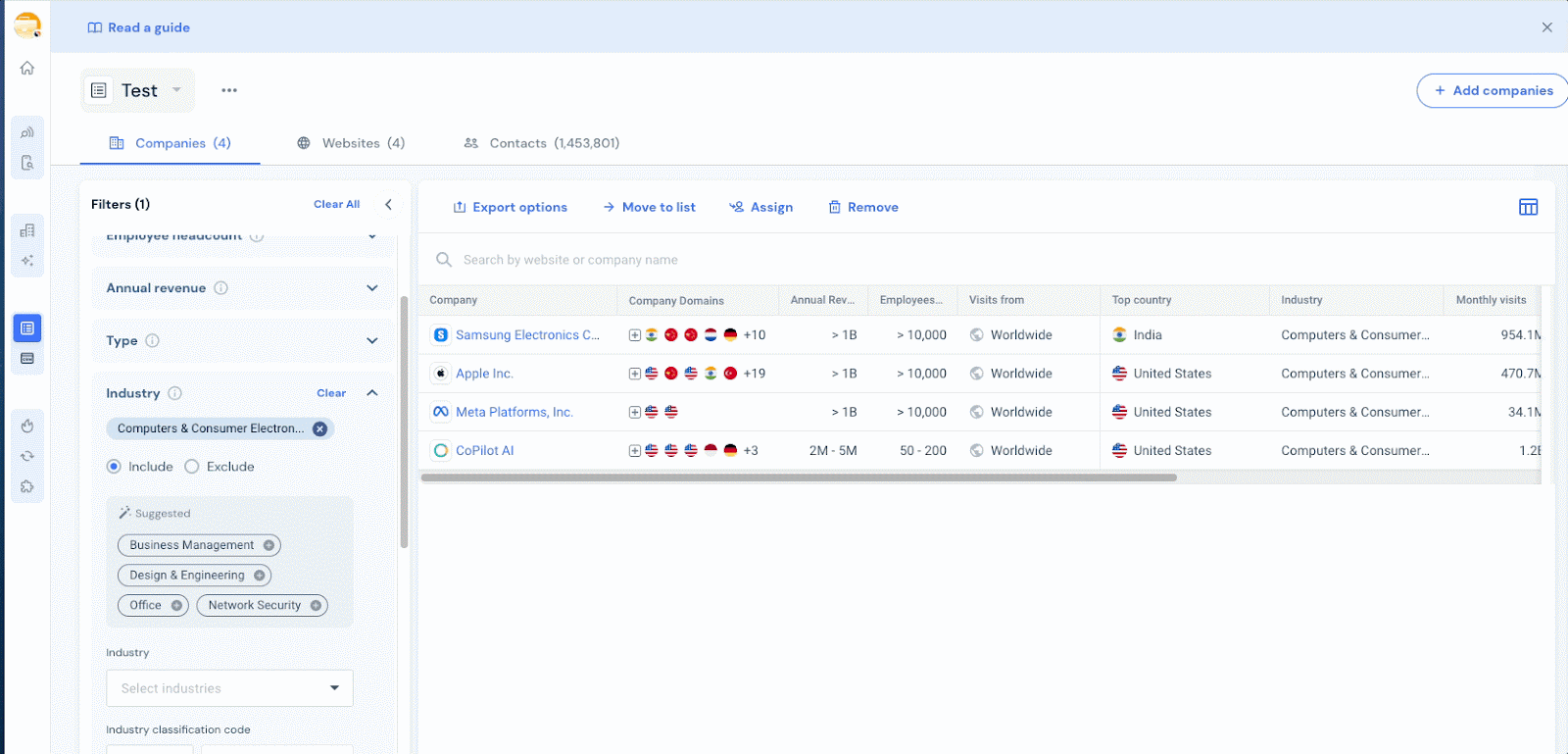
Task: Add suggested Design & Engineering industry
Action: (x=260, y=576)
